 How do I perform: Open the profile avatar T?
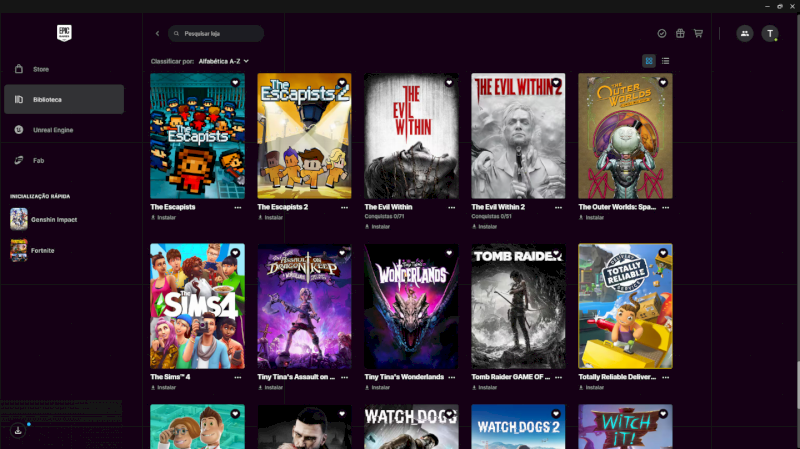point(770,34)
